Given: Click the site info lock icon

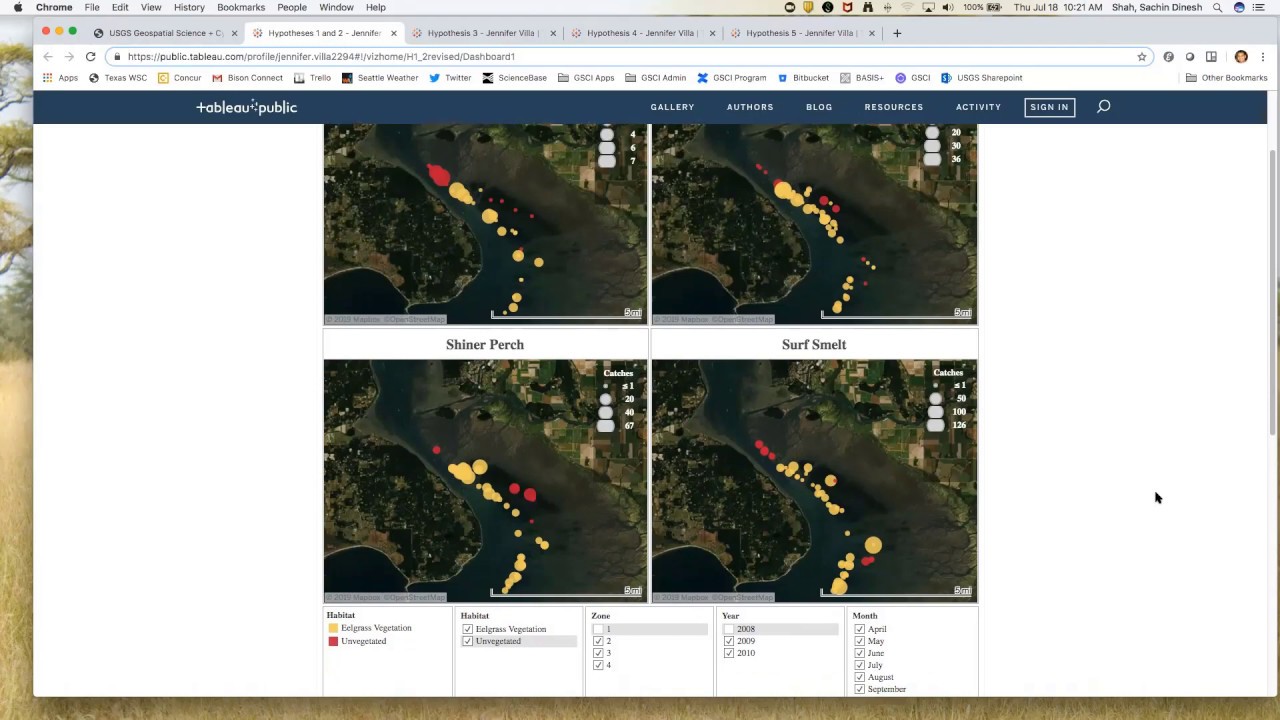Looking at the screenshot, I should pos(118,57).
